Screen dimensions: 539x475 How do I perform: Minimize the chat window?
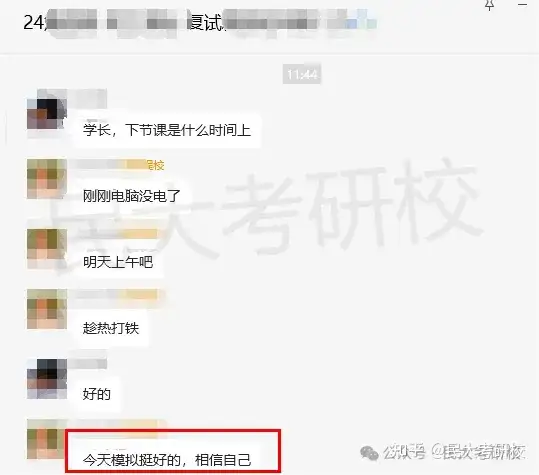pos(522,4)
